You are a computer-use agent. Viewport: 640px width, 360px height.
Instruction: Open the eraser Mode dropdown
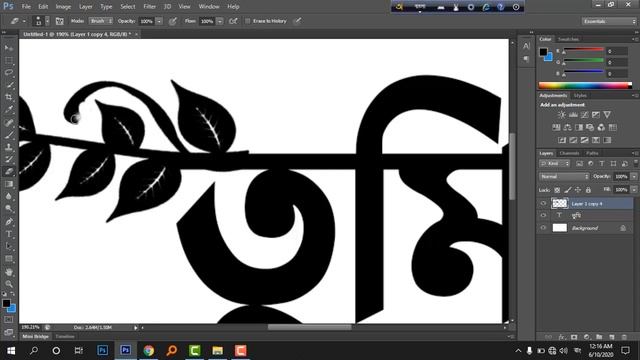click(x=101, y=21)
